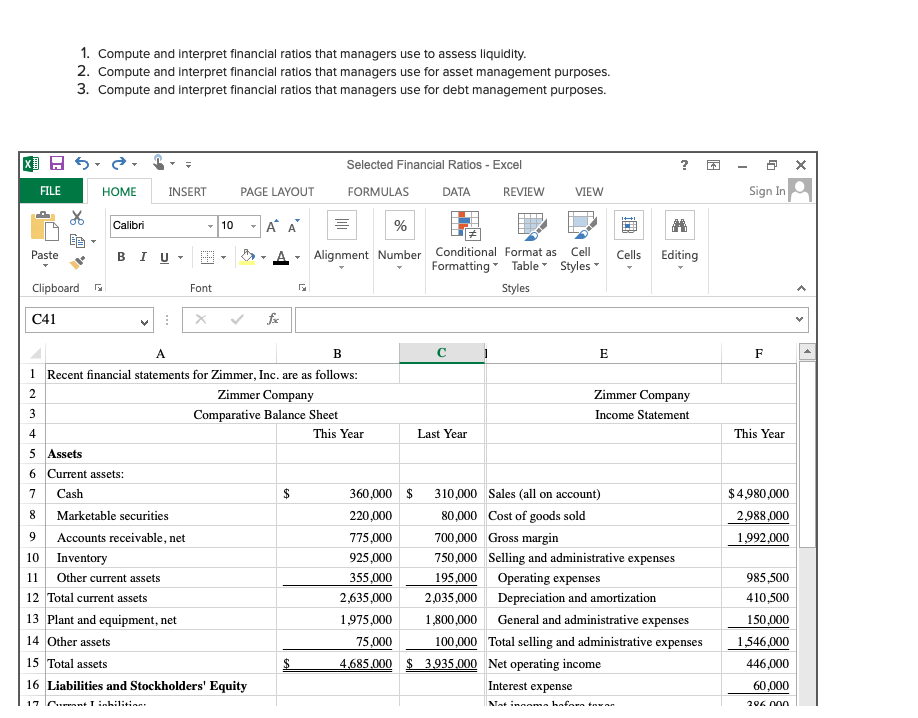Click the Excel application icon
The height and width of the screenshot is (718, 918).
coord(31,163)
